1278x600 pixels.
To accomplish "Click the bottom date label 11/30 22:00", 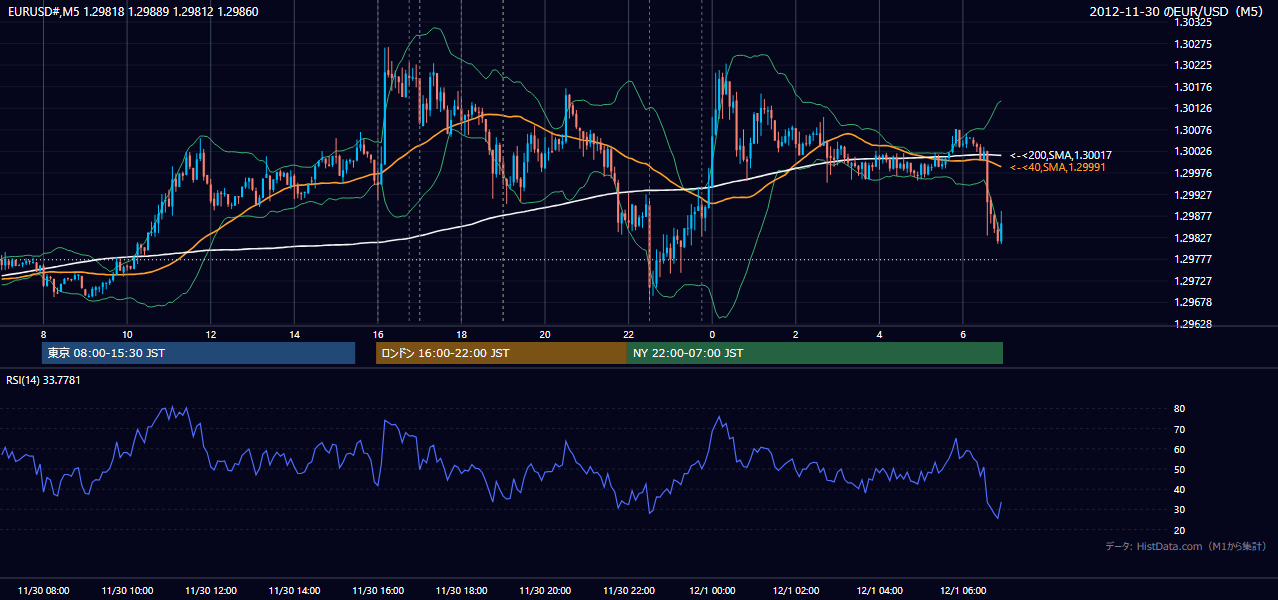I will tap(628, 591).
